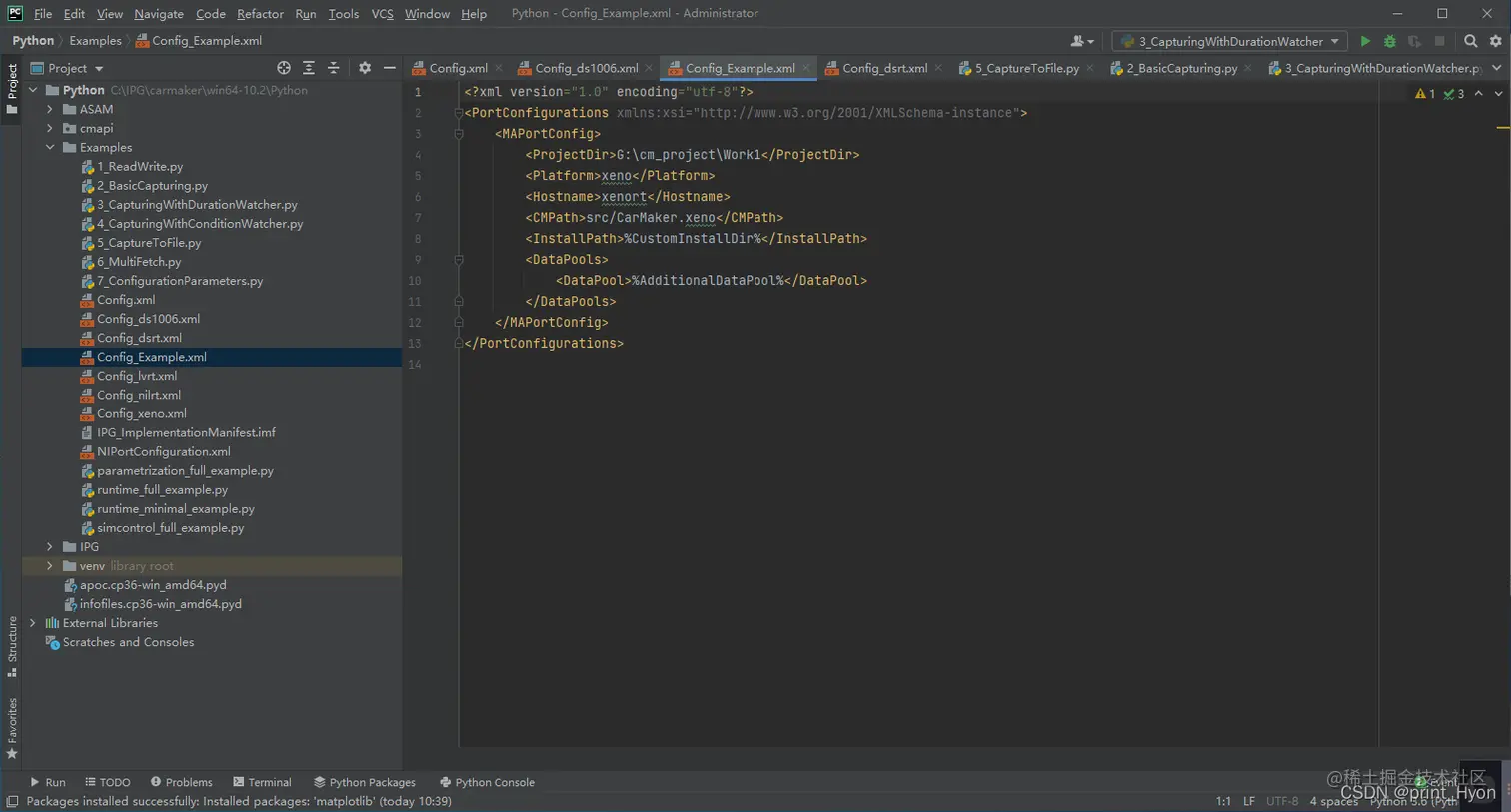Open the TODO tool window

click(108, 782)
